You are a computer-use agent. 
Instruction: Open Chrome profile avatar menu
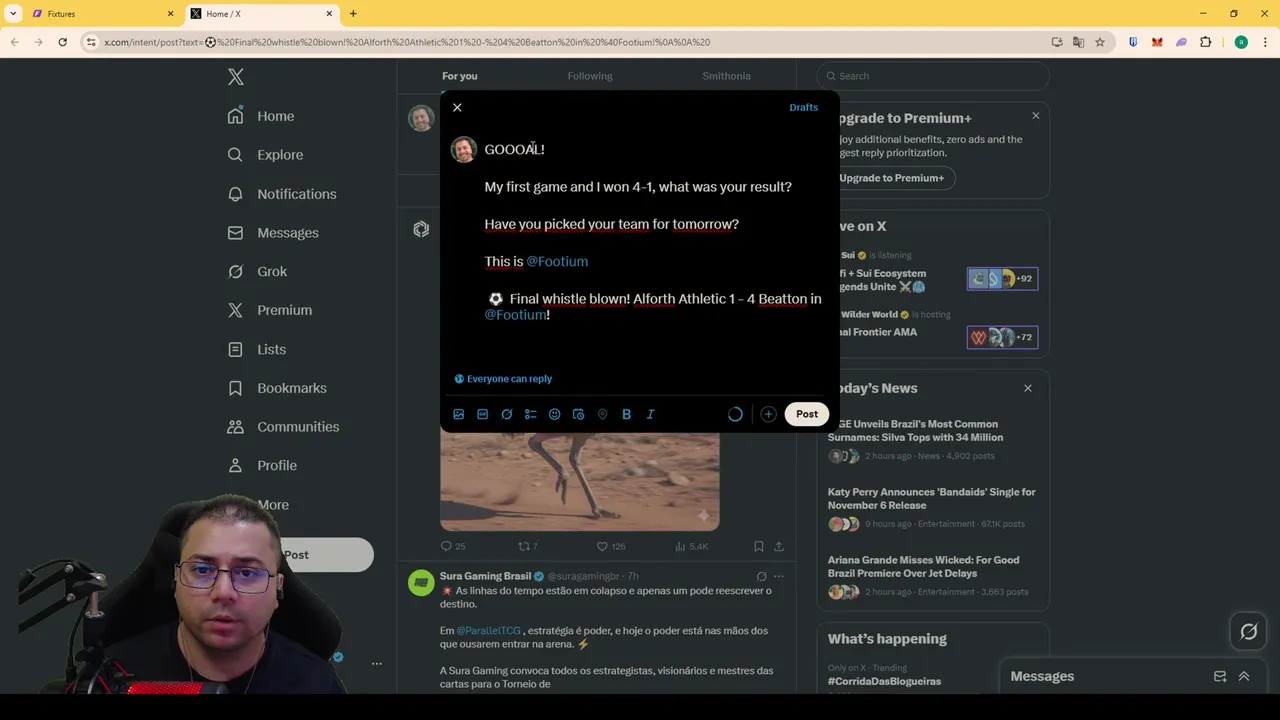[x=1241, y=42]
